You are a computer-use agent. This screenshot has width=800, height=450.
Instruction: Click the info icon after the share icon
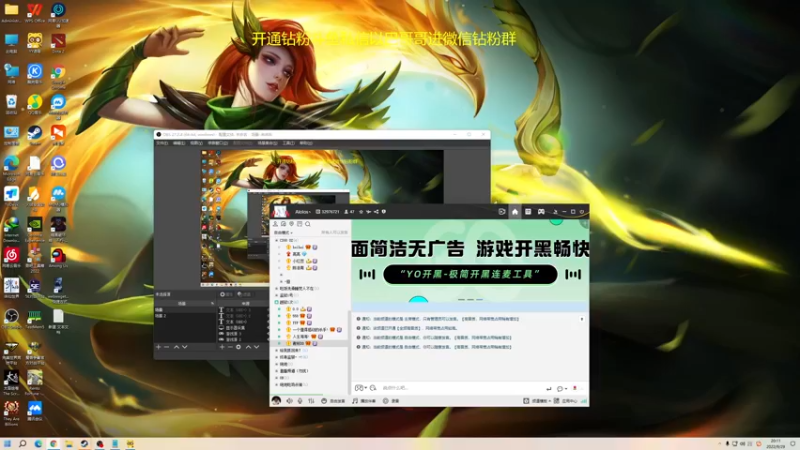[384, 212]
